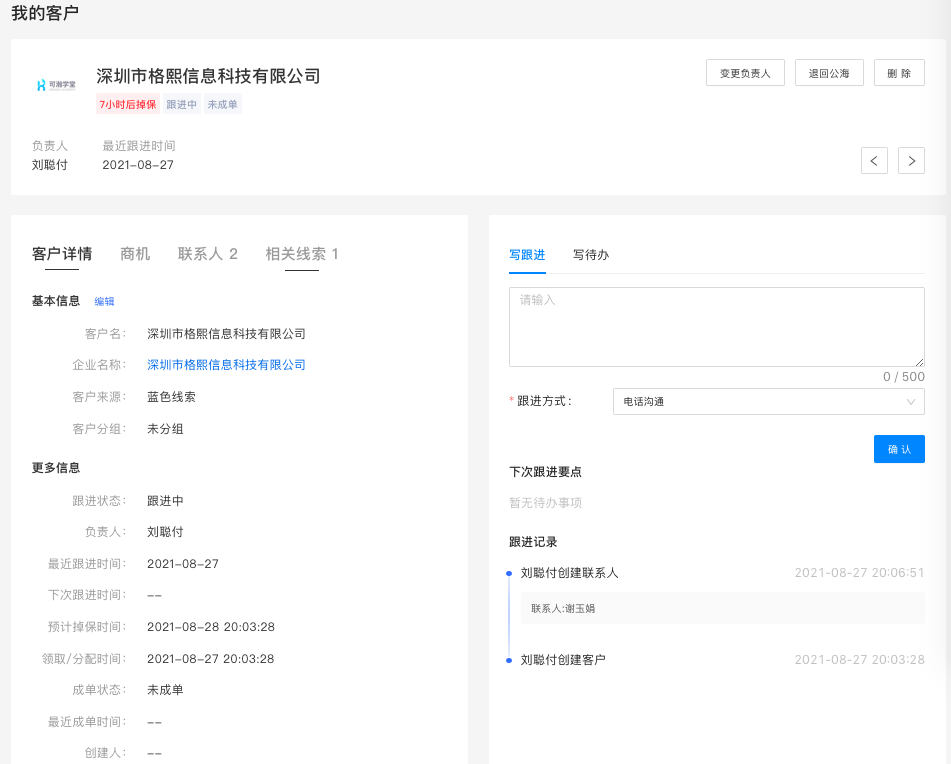
Task: Click the 退回公海 button
Action: pos(829,73)
